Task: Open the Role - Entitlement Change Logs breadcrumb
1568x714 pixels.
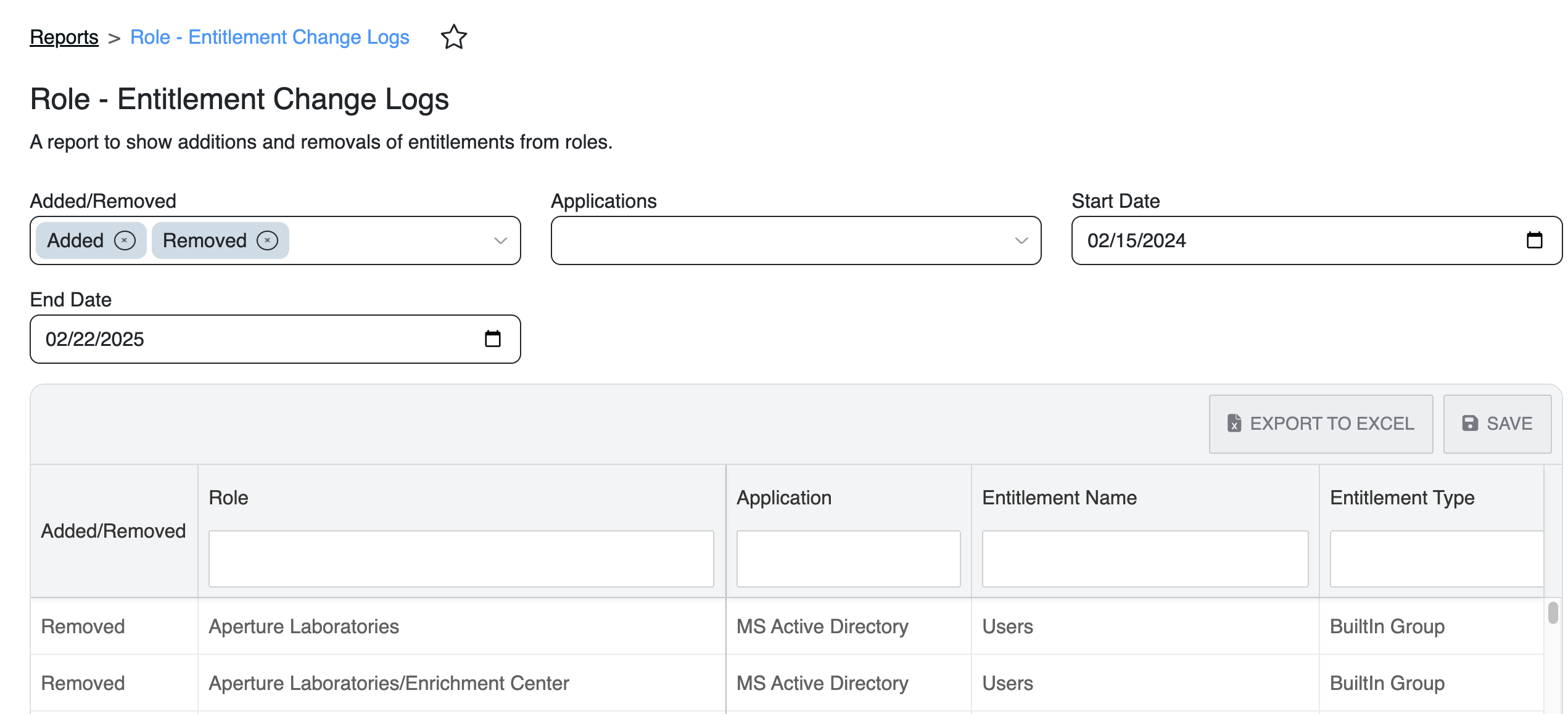Action: point(270,37)
